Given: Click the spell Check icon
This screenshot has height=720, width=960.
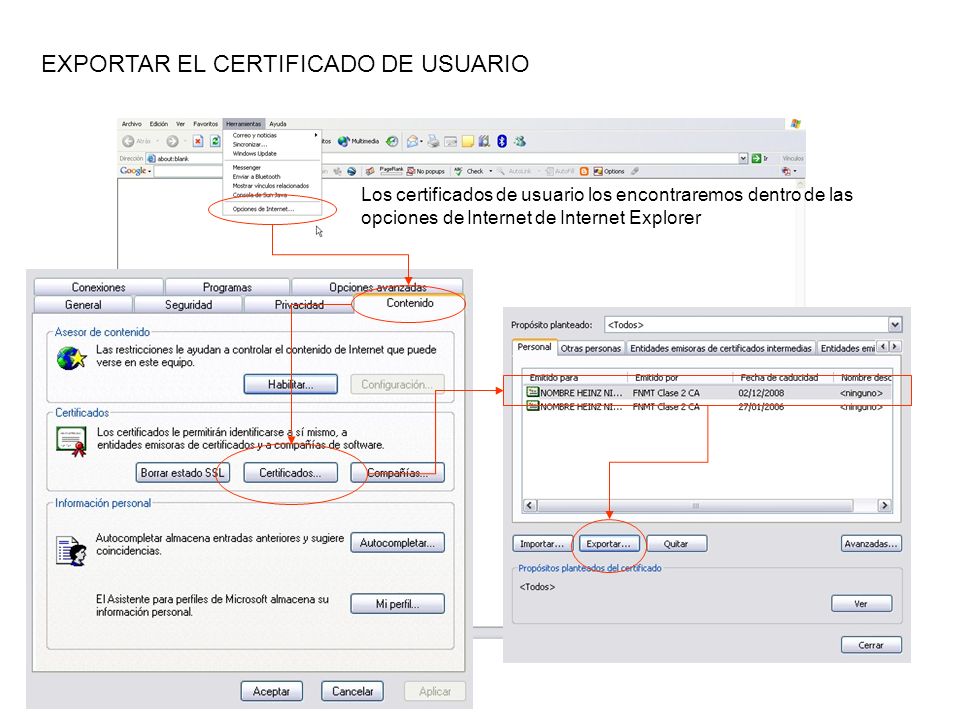Looking at the screenshot, I should pos(459,171).
